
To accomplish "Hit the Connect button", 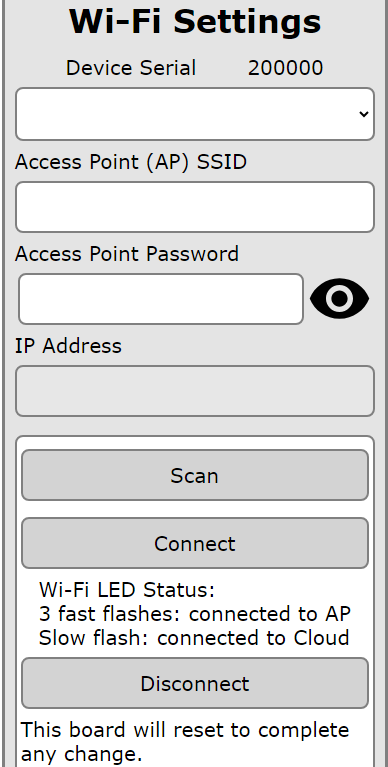I will 195,543.
